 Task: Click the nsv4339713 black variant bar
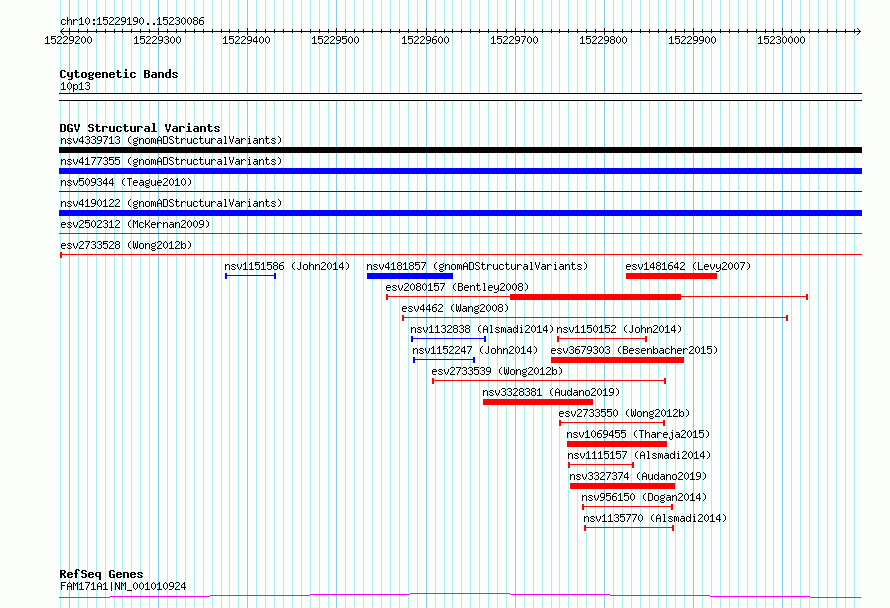coord(460,150)
